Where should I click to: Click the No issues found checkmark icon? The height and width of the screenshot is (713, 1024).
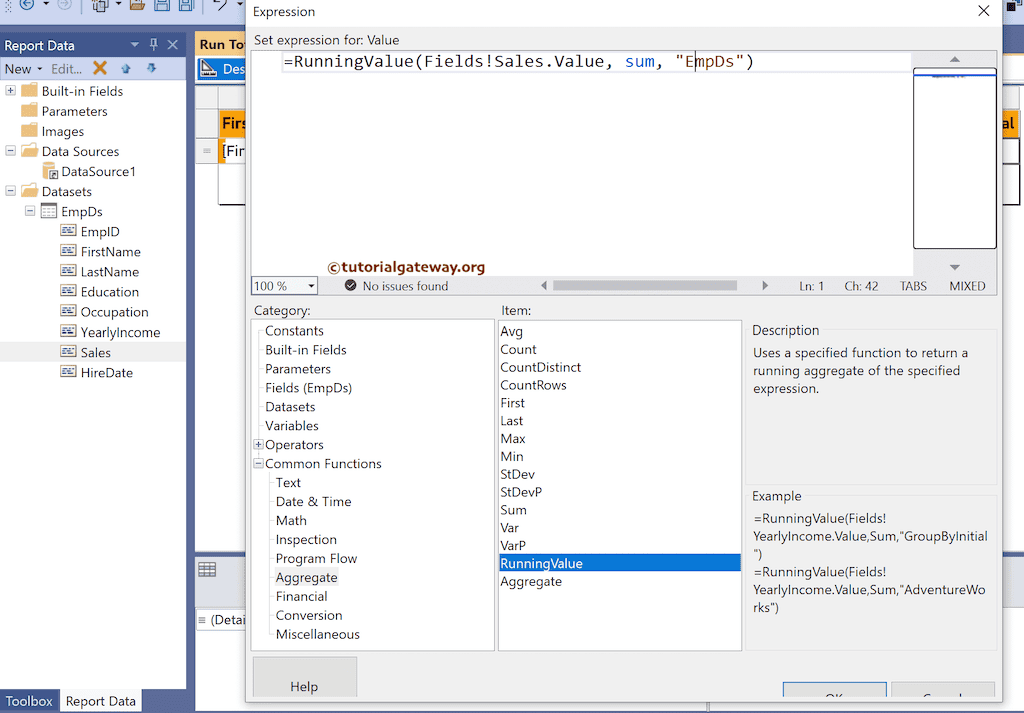tap(350, 286)
